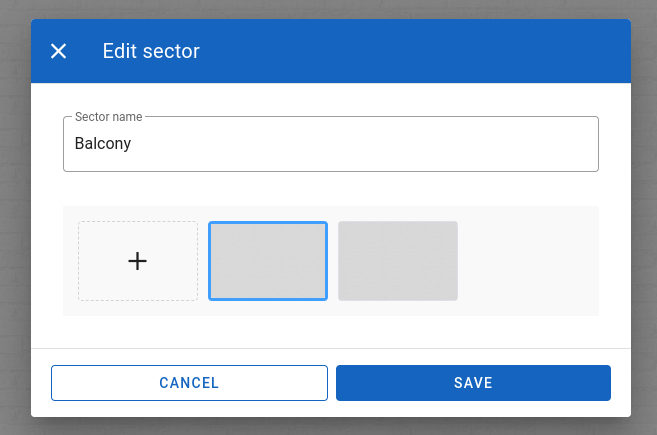Close the Edit sector dialog with X
Image resolution: width=657 pixels, height=435 pixels.
click(x=58, y=51)
